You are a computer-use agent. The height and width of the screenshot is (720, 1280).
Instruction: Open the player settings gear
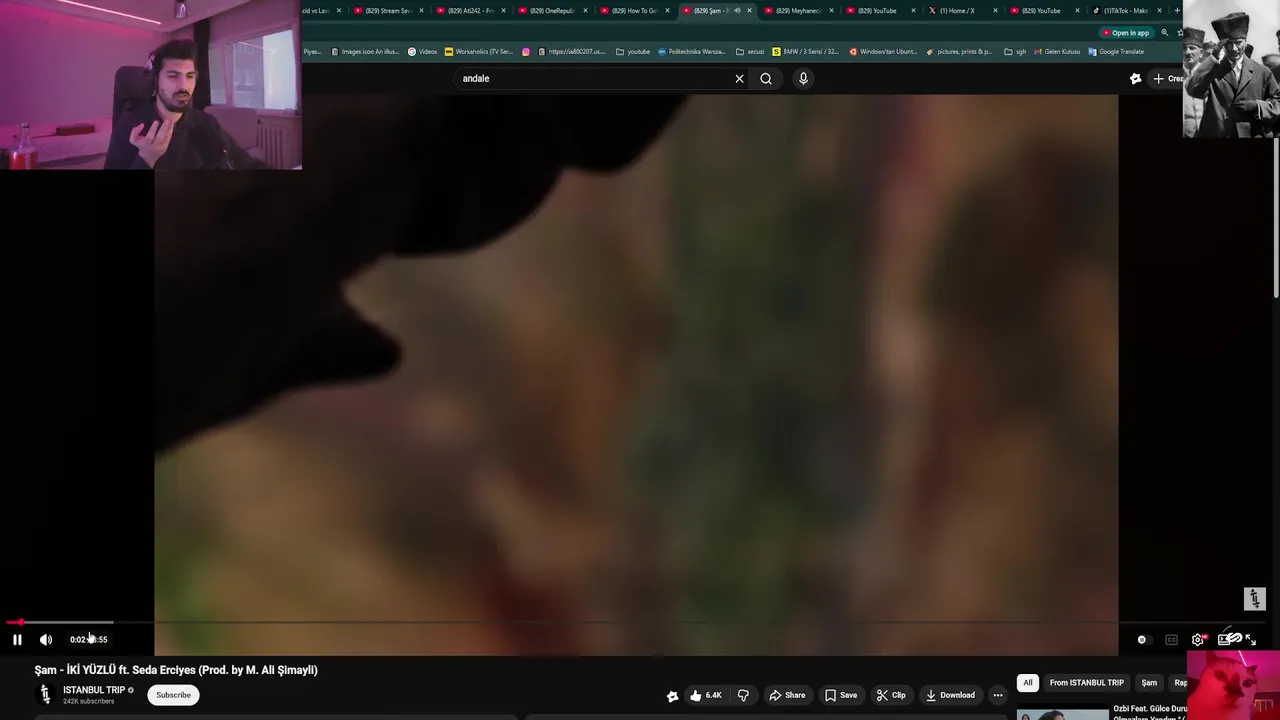click(1198, 640)
